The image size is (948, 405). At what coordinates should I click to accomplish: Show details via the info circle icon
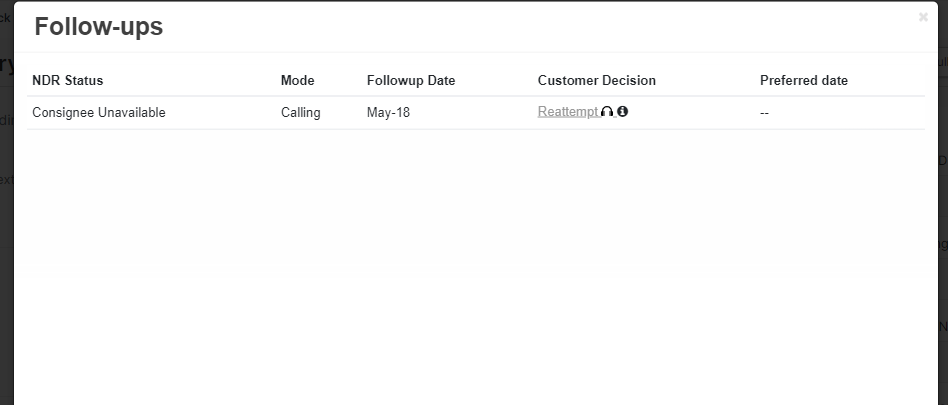coord(623,111)
